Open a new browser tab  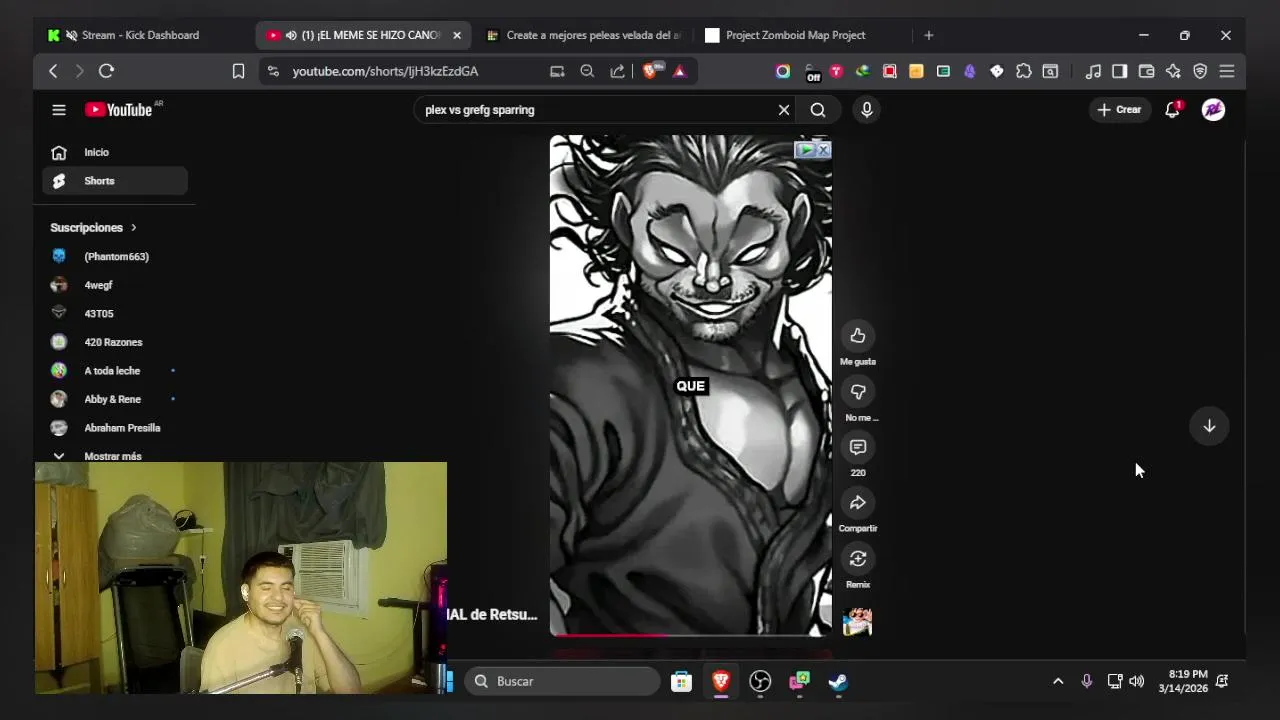coord(928,35)
